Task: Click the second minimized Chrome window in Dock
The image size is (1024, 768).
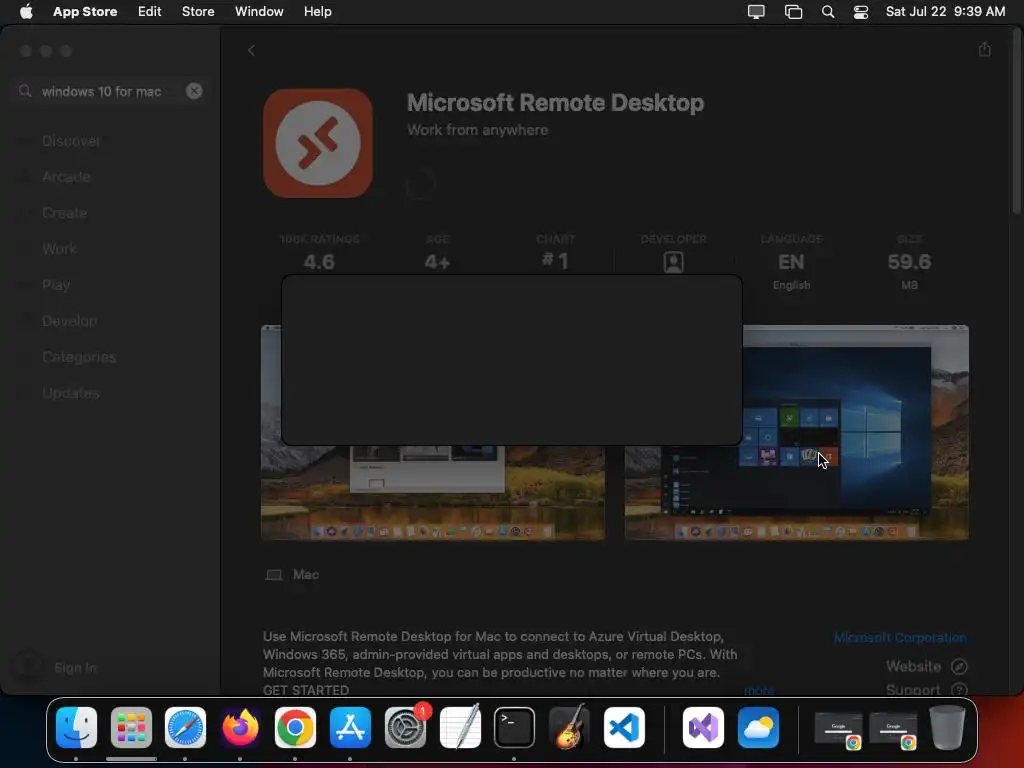Action: click(x=893, y=730)
